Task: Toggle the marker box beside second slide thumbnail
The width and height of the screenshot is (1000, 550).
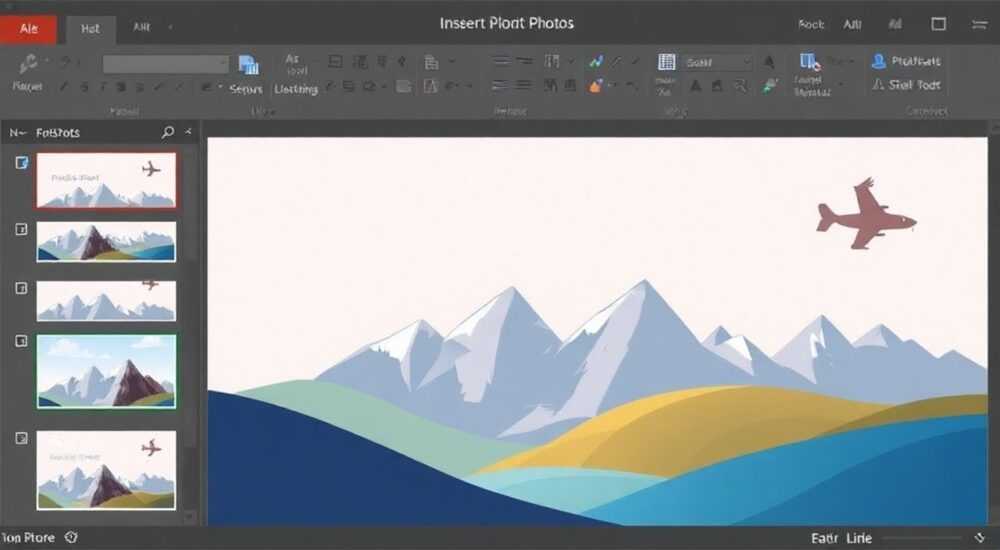Action: tap(22, 229)
